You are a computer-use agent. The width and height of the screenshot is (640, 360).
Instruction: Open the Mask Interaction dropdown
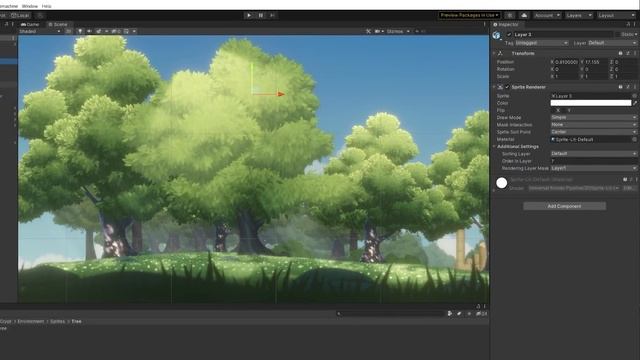point(593,125)
